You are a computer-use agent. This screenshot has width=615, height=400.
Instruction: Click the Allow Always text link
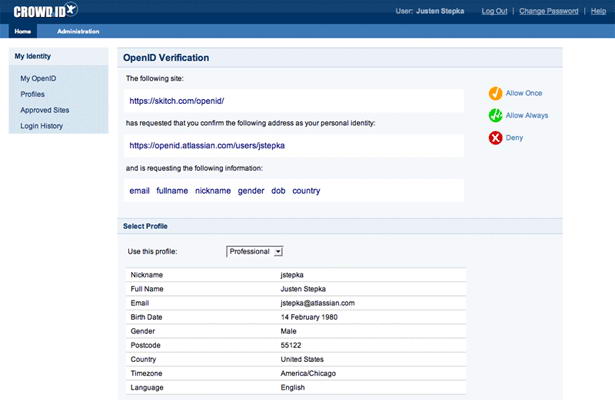coord(527,115)
